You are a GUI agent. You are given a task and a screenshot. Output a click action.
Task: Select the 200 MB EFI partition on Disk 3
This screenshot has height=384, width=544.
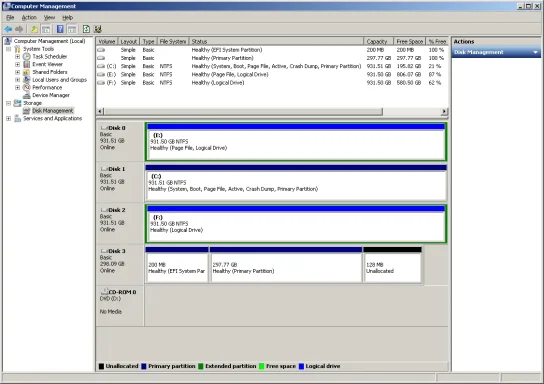point(177,265)
